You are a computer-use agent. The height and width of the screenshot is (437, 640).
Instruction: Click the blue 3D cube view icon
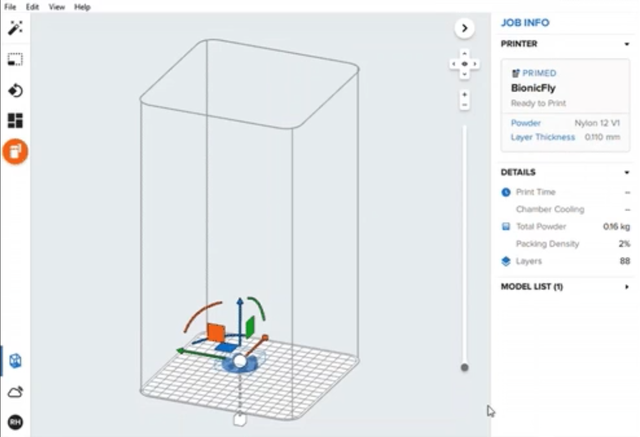(x=15, y=361)
